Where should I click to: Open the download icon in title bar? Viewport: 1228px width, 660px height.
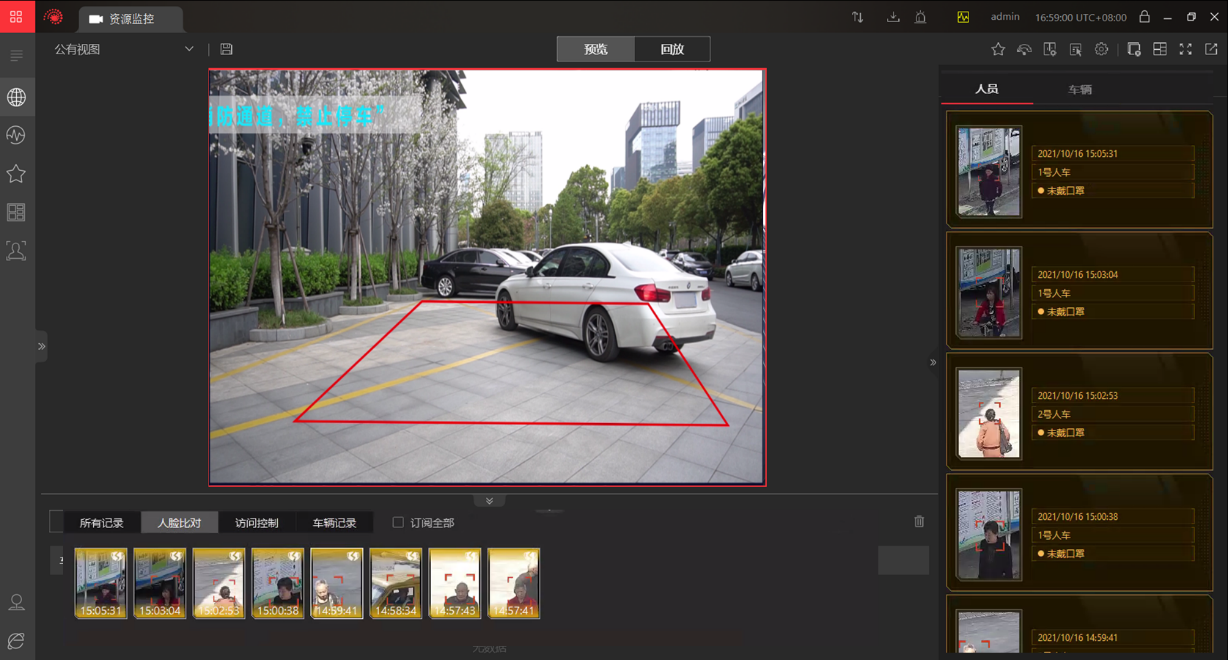tap(893, 17)
